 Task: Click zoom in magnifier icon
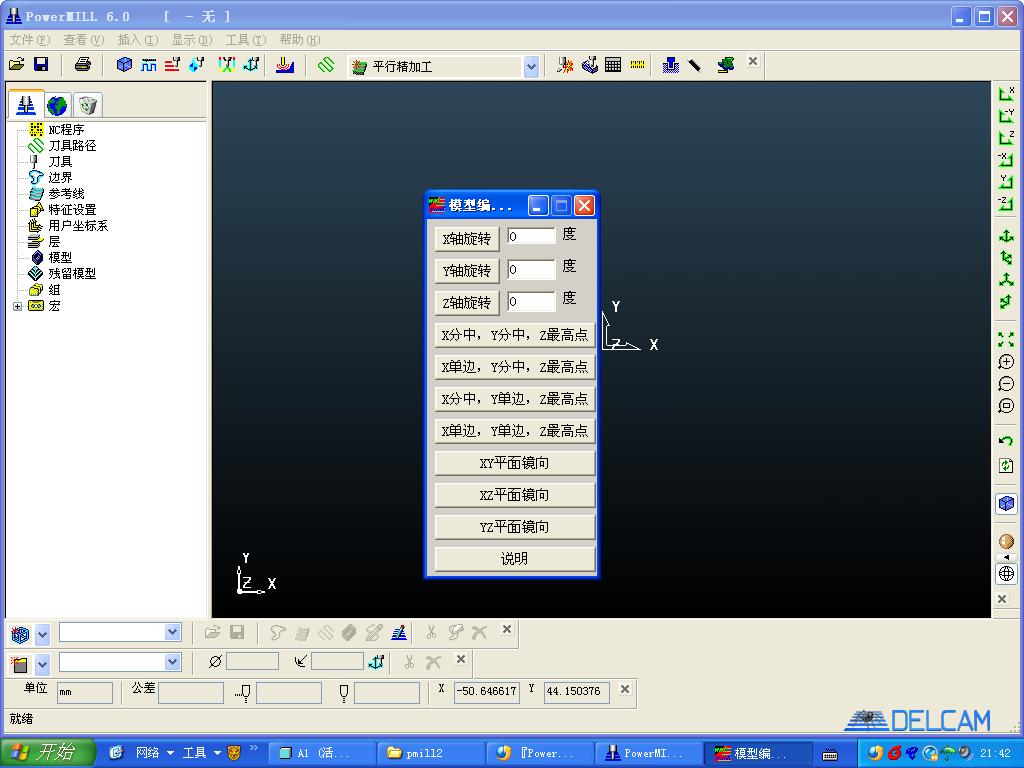pos(1006,362)
